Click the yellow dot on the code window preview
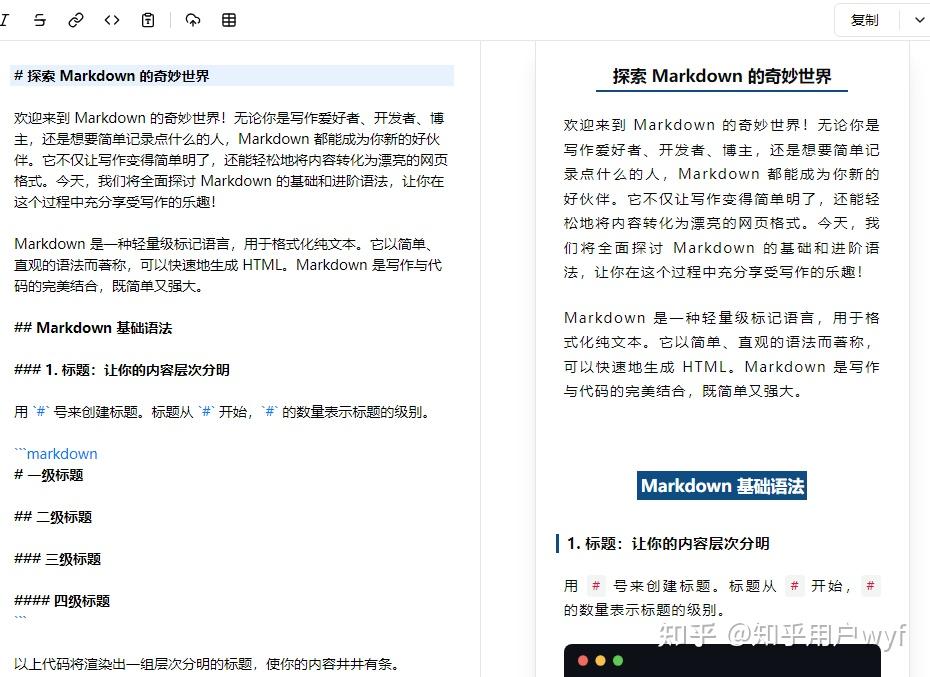Screen dimensions: 930x677 tap(599, 661)
